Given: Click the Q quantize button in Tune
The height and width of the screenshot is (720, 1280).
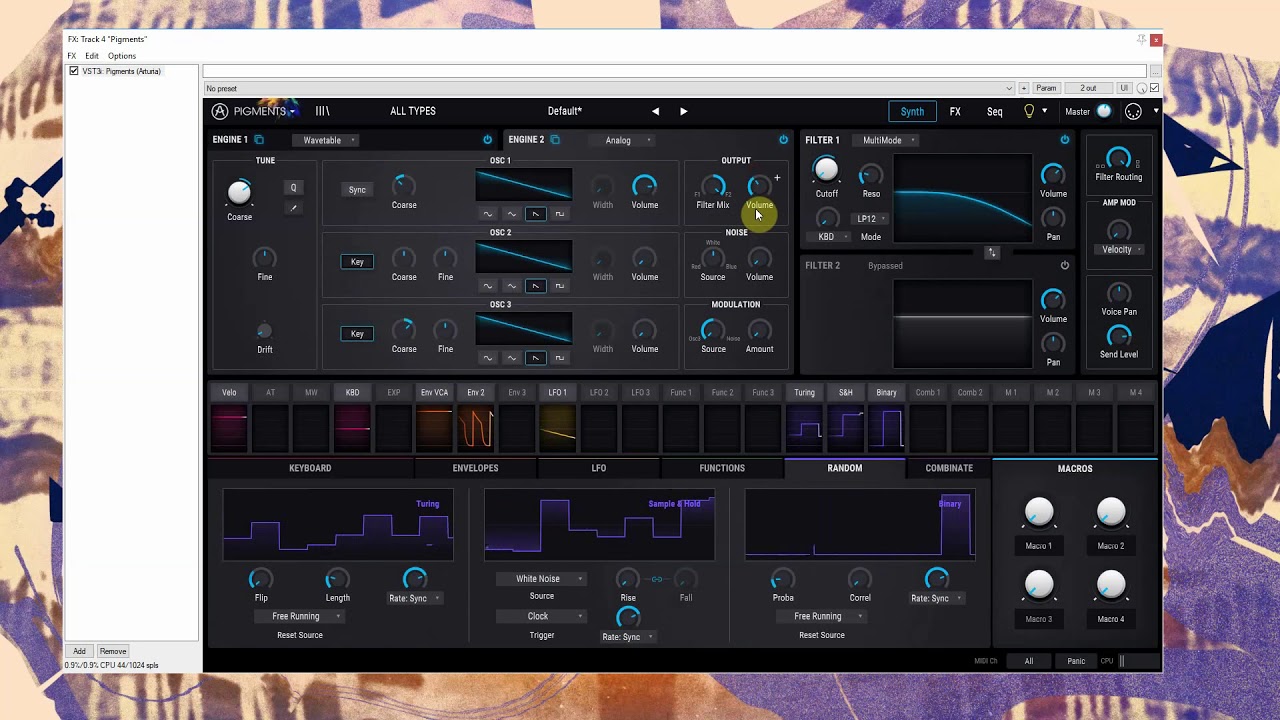Looking at the screenshot, I should (293, 188).
